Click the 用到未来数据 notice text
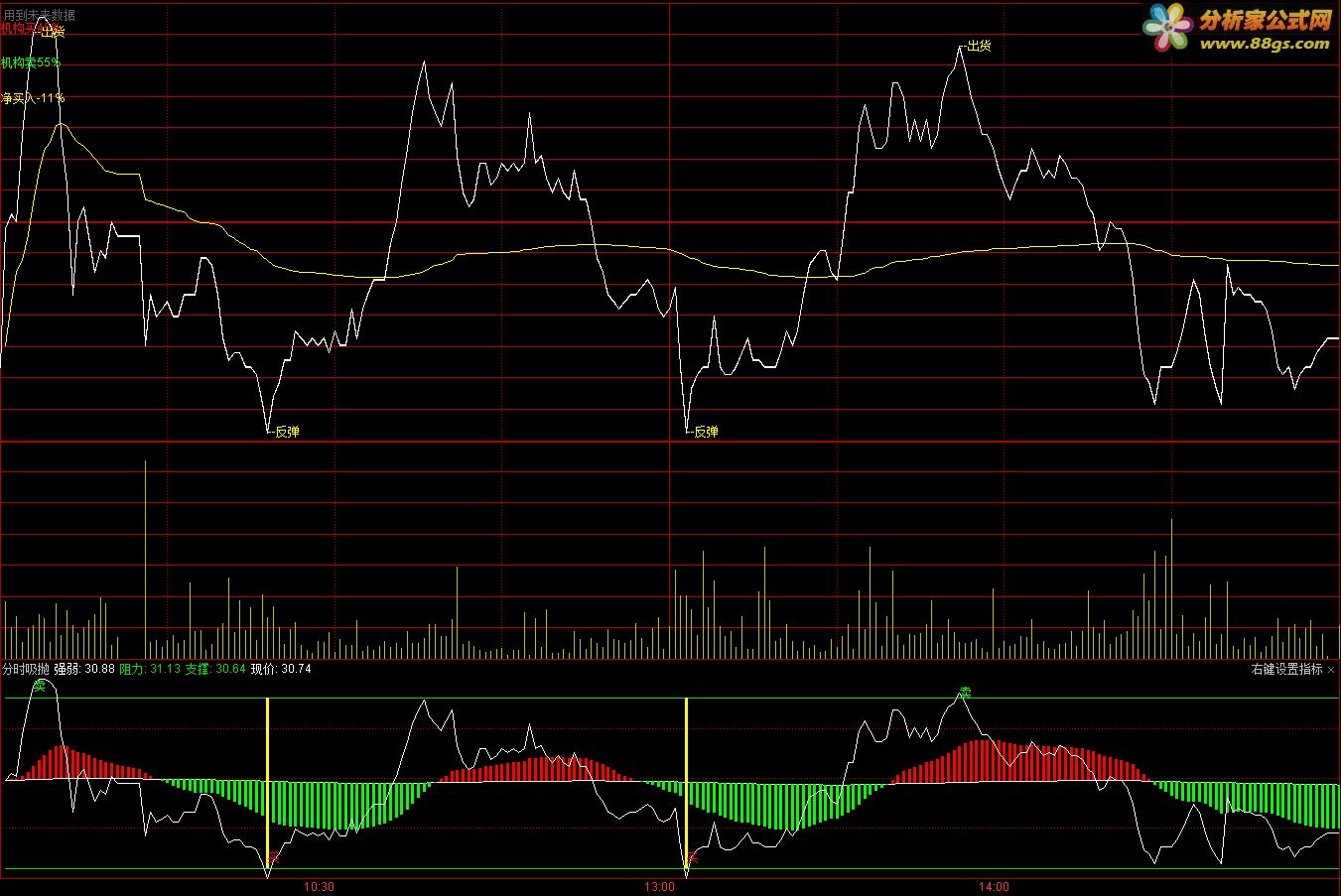 click(39, 15)
